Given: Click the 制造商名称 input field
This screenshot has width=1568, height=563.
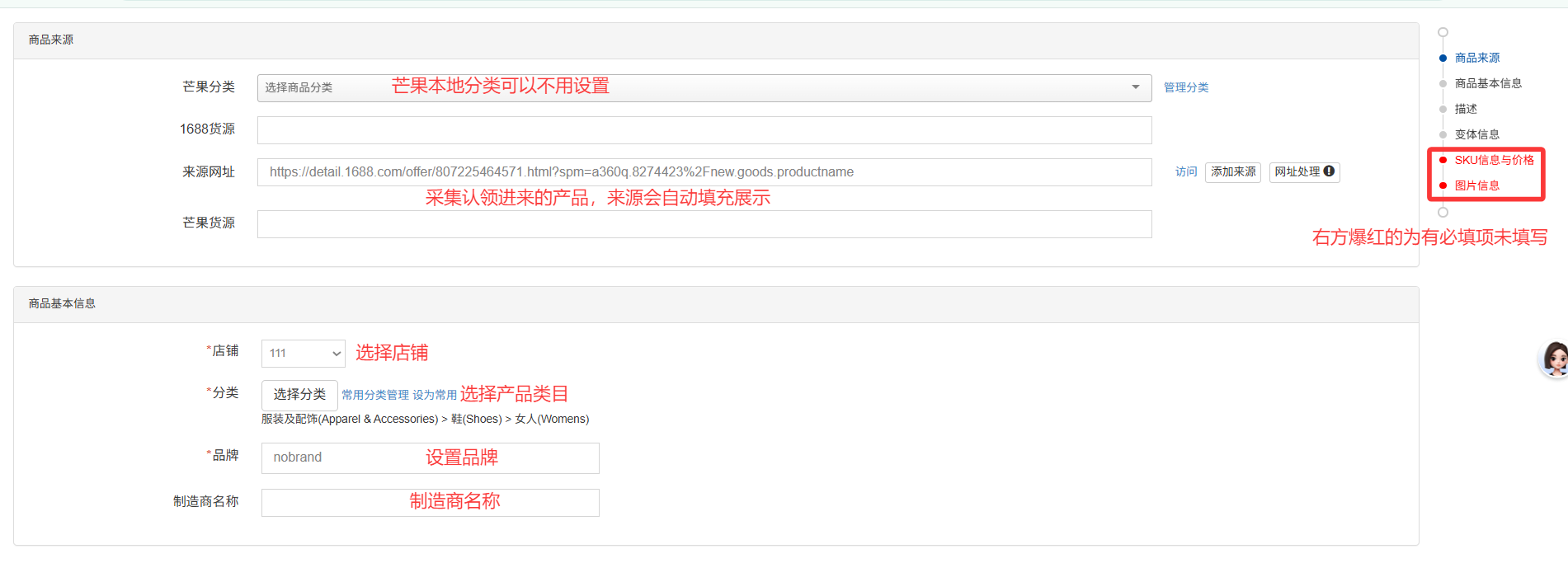Looking at the screenshot, I should click(430, 503).
